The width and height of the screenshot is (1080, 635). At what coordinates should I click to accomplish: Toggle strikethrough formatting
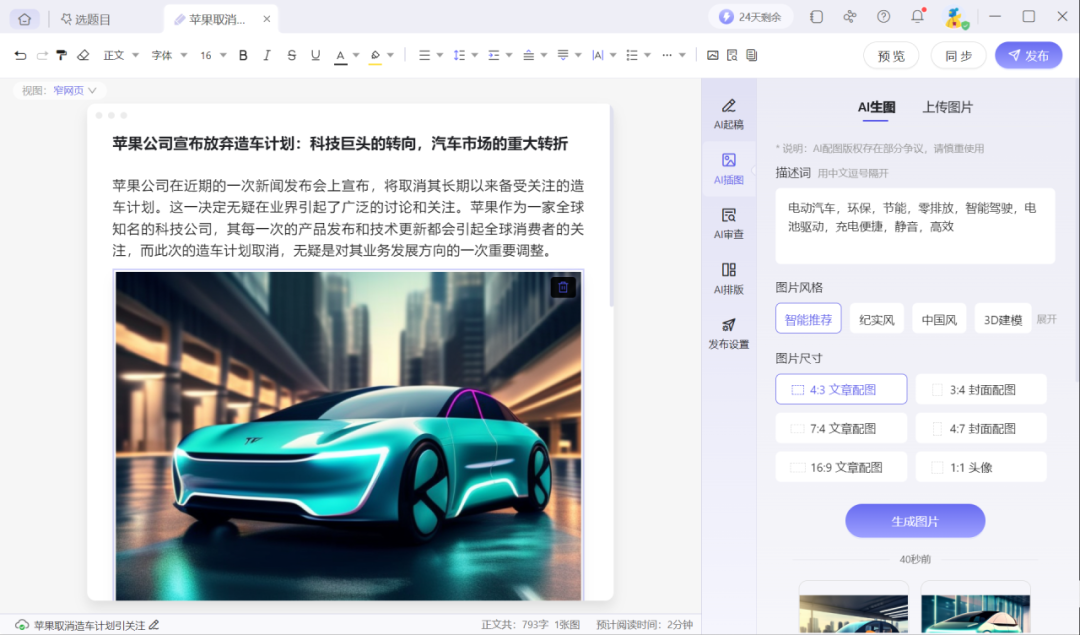291,55
